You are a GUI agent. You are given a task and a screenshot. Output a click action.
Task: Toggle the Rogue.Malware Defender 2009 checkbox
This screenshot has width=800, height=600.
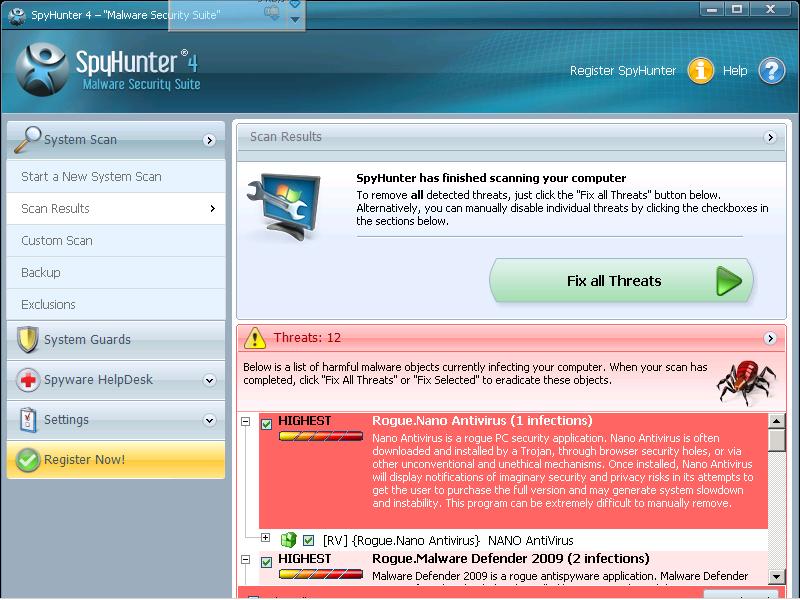[266, 562]
